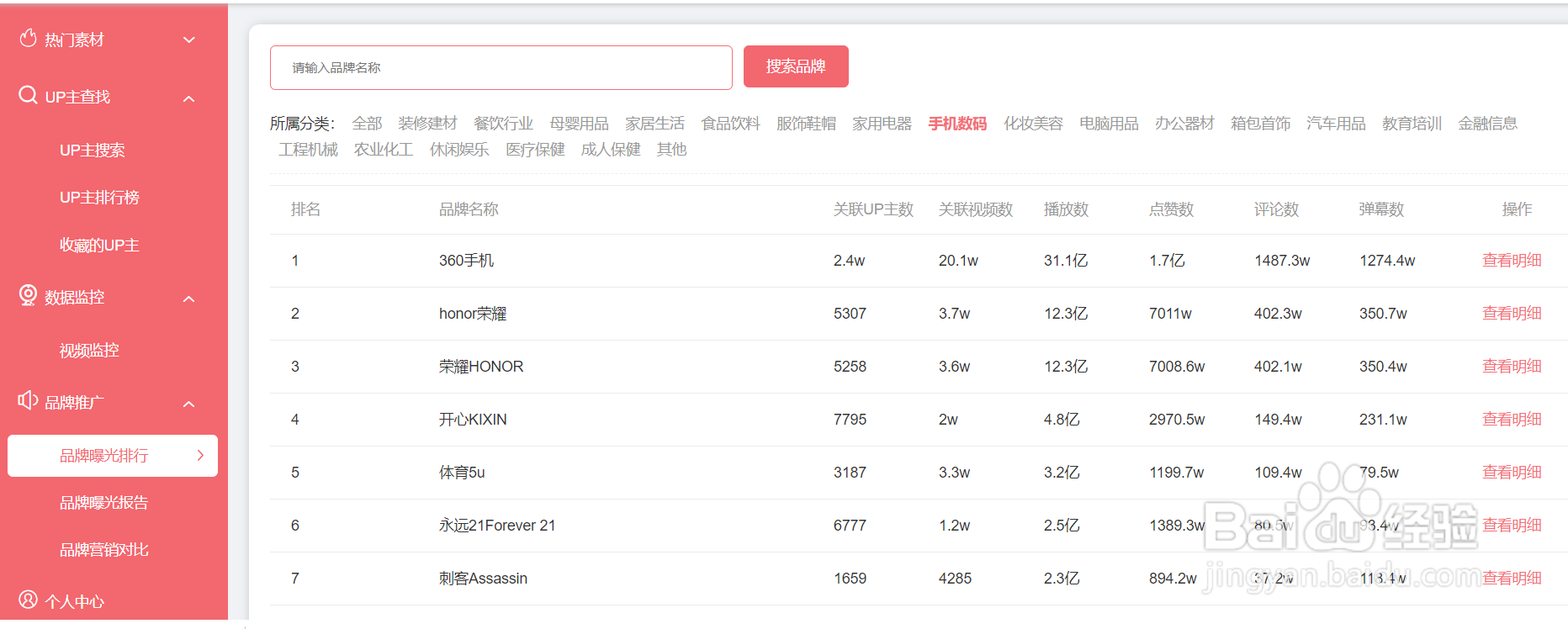Open 视频监控 in the sidebar
Image resolution: width=1568 pixels, height=629 pixels.
[89, 350]
